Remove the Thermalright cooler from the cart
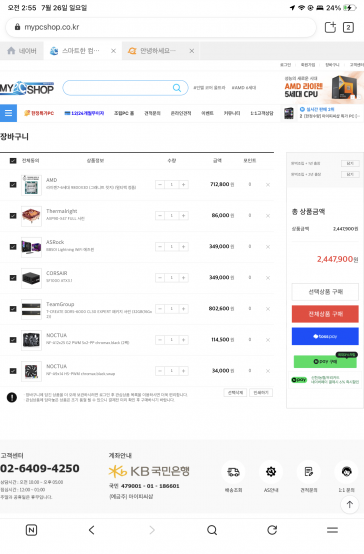This screenshot has width=364, height=554. [x=268, y=216]
